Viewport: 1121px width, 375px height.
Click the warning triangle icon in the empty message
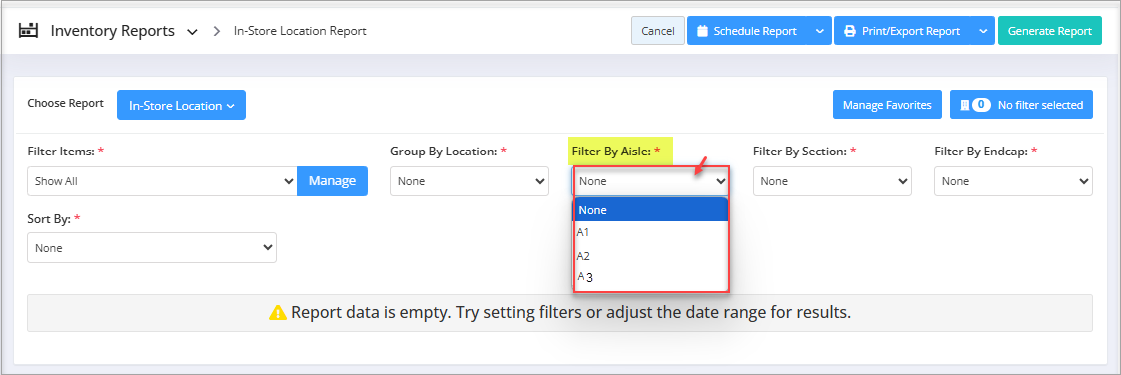pyautogui.click(x=277, y=313)
